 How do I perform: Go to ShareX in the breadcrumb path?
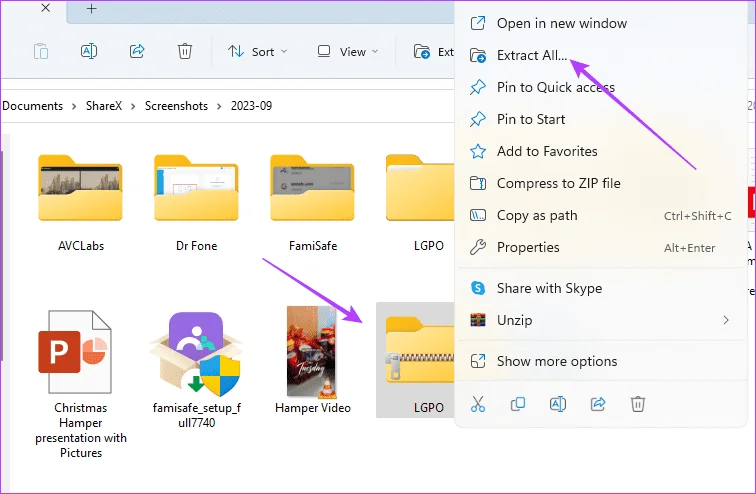[104, 106]
